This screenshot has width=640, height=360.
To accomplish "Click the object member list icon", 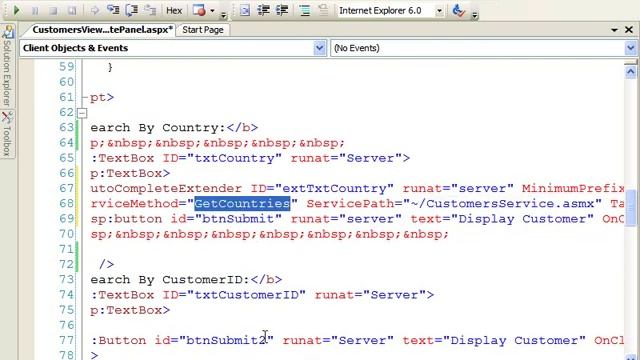I will click(245, 11).
